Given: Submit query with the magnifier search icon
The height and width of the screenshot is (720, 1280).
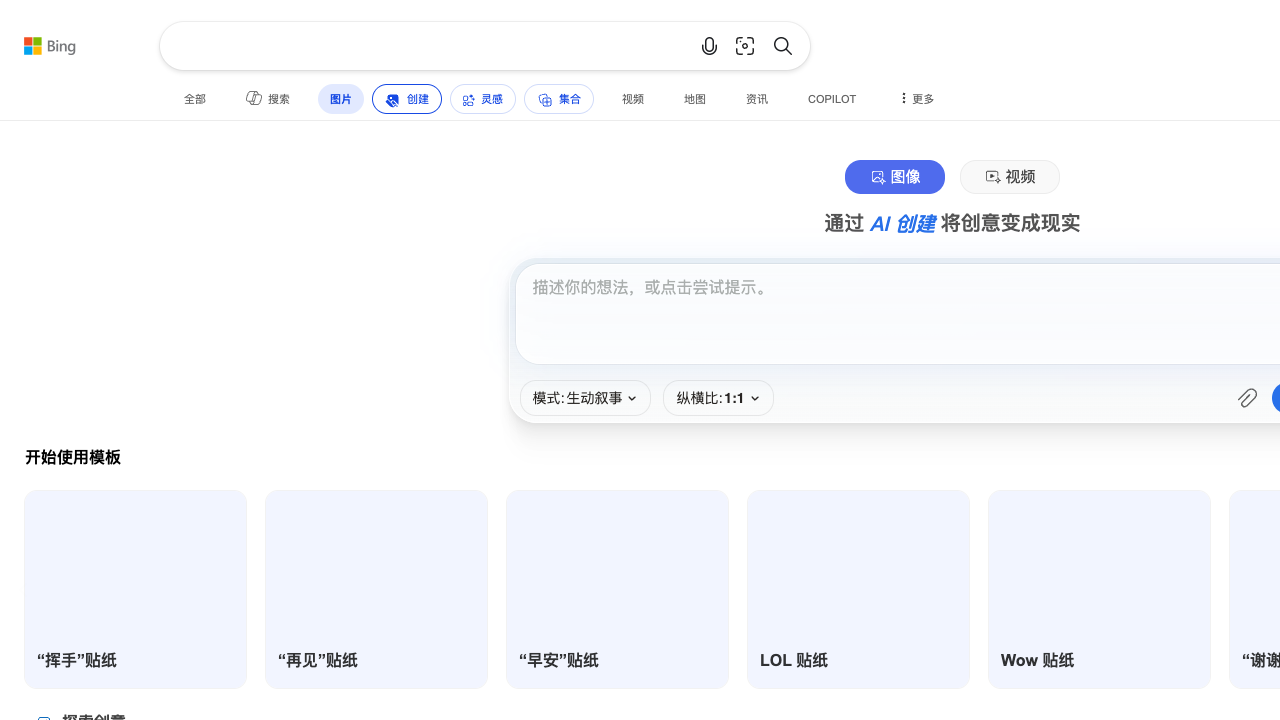Looking at the screenshot, I should [783, 46].
